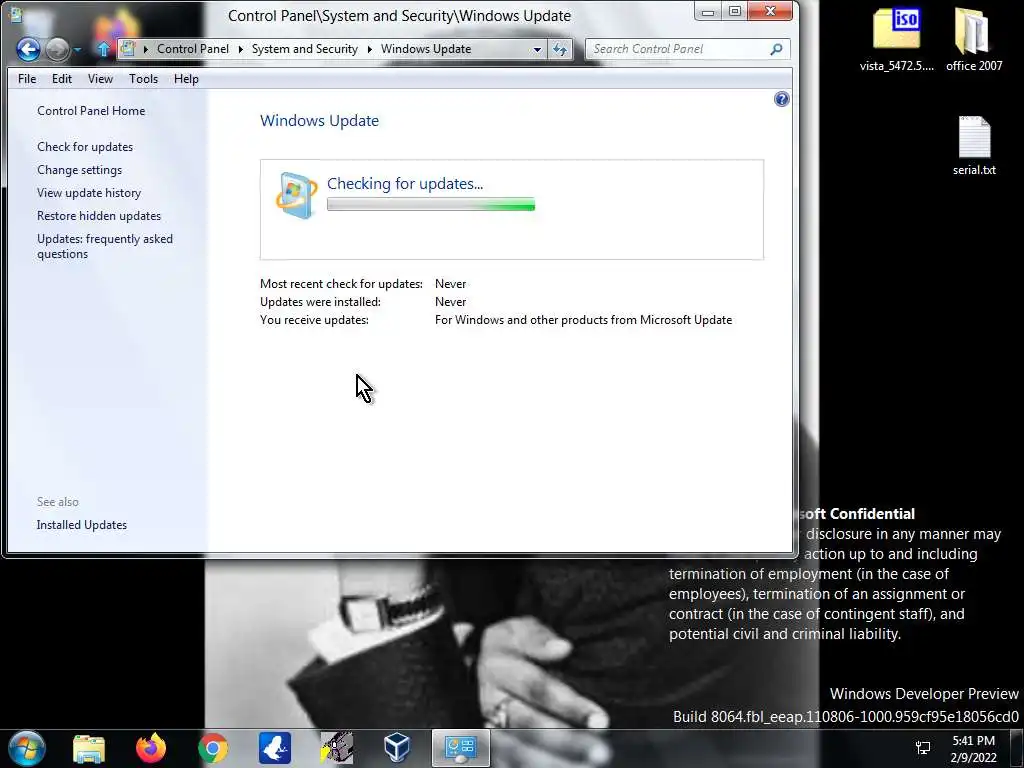
Task: Launch Google Chrome from the taskbar
Action: [x=213, y=748]
